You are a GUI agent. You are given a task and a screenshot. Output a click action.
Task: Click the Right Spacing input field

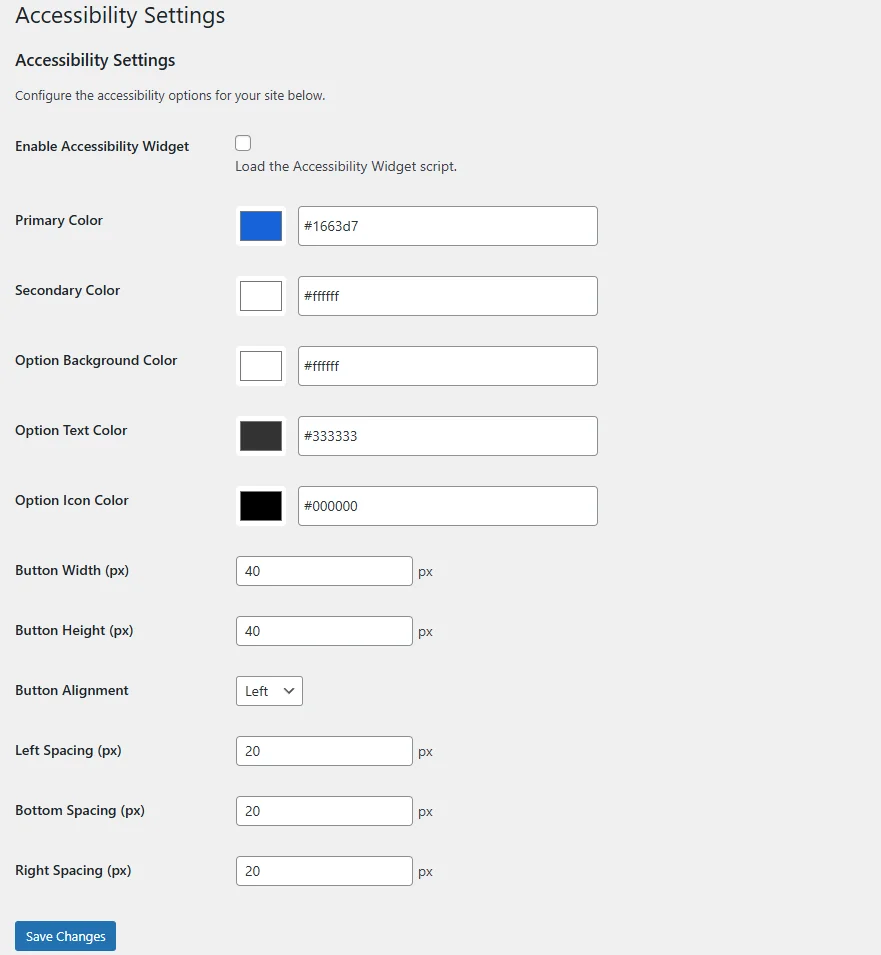tap(324, 871)
